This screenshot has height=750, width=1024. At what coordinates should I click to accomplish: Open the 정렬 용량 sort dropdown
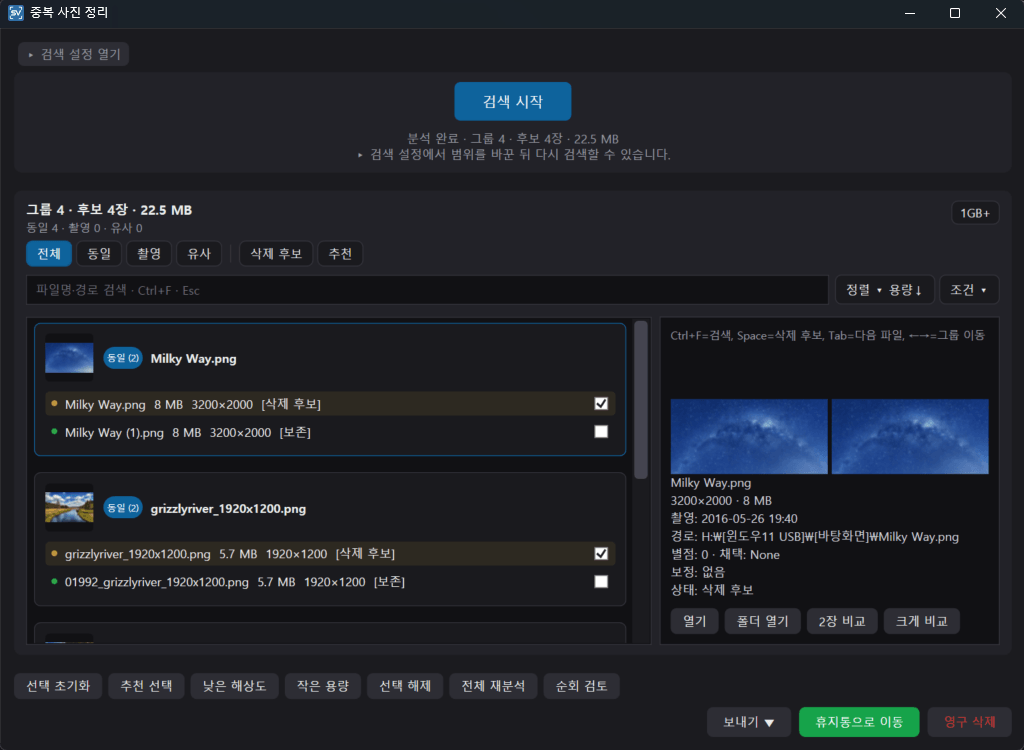[x=884, y=290]
